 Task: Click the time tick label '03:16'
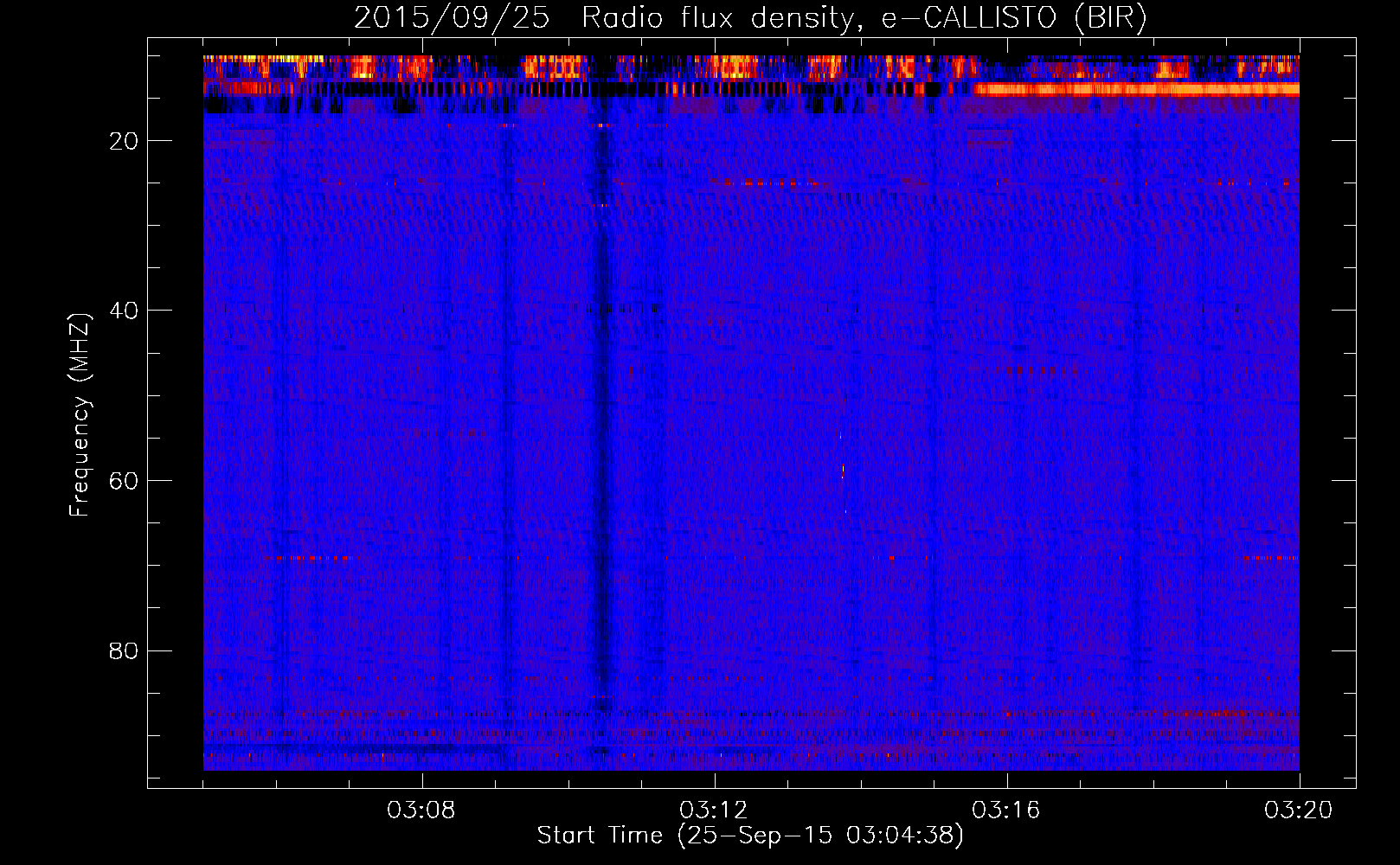click(1006, 811)
